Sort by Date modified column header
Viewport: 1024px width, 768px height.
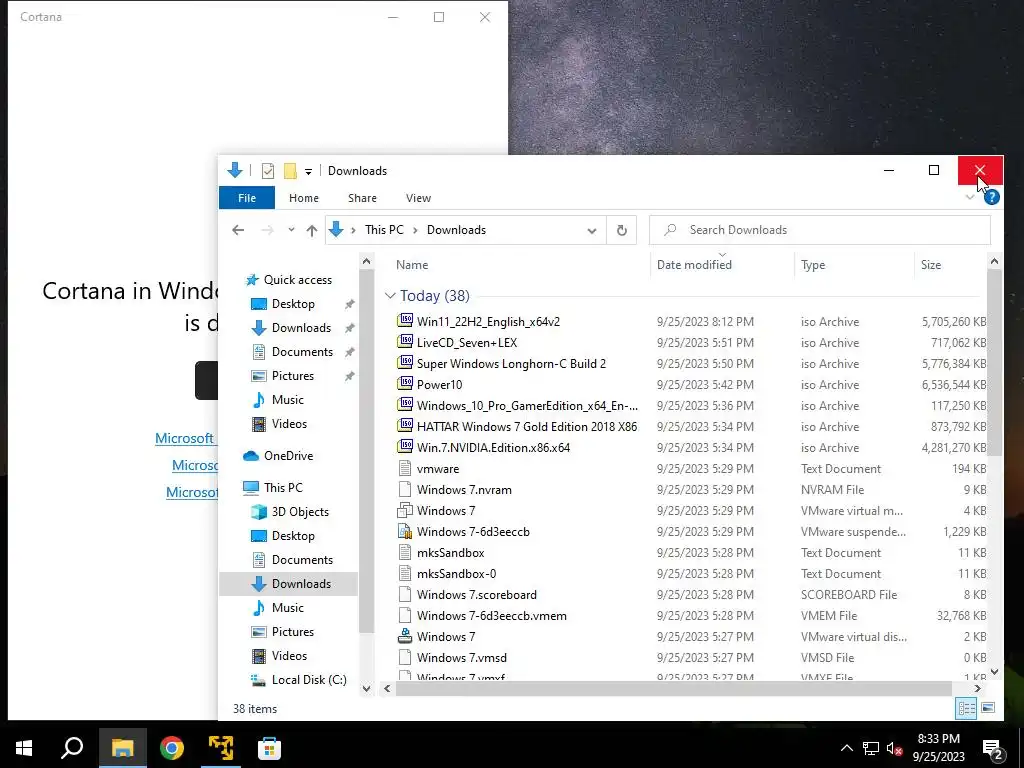pyautogui.click(x=694, y=264)
